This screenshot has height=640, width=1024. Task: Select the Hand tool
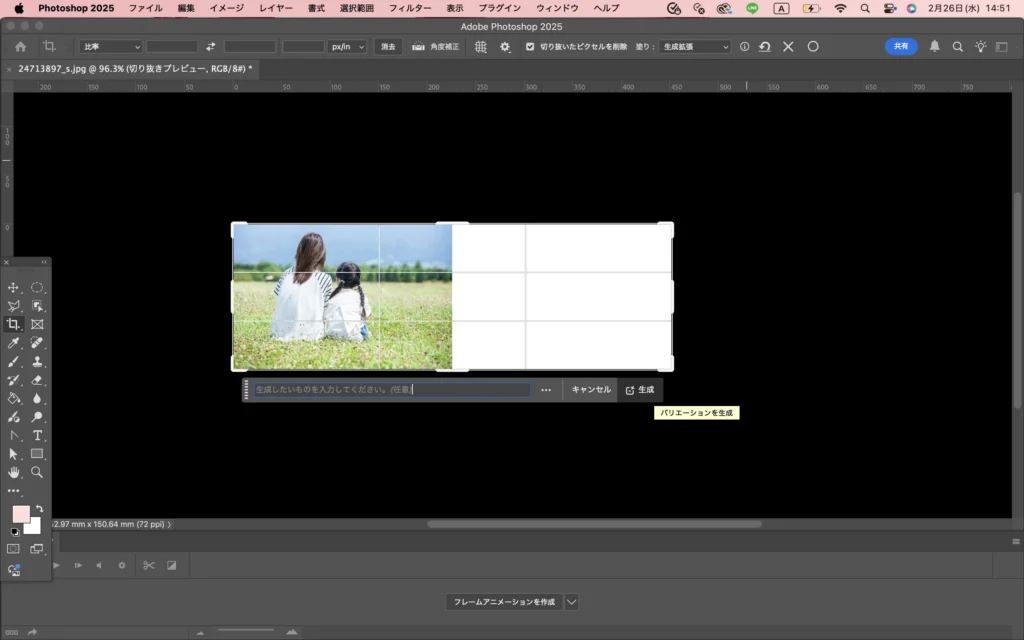[x=14, y=472]
